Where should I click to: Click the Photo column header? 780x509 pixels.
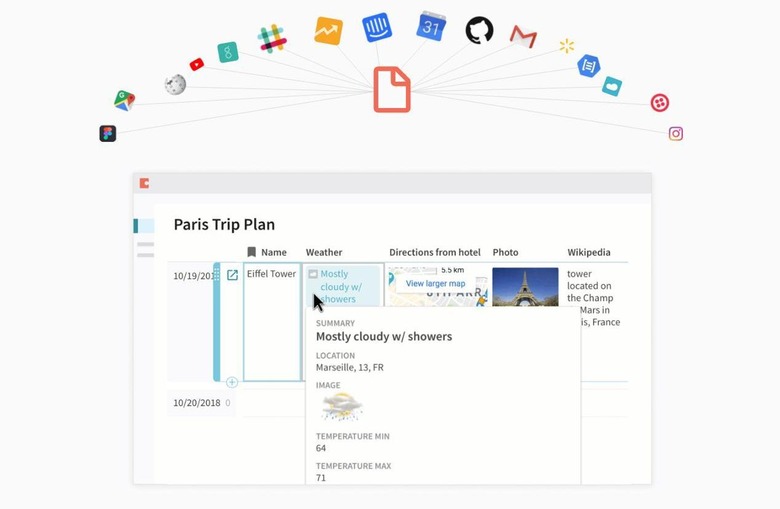click(505, 252)
